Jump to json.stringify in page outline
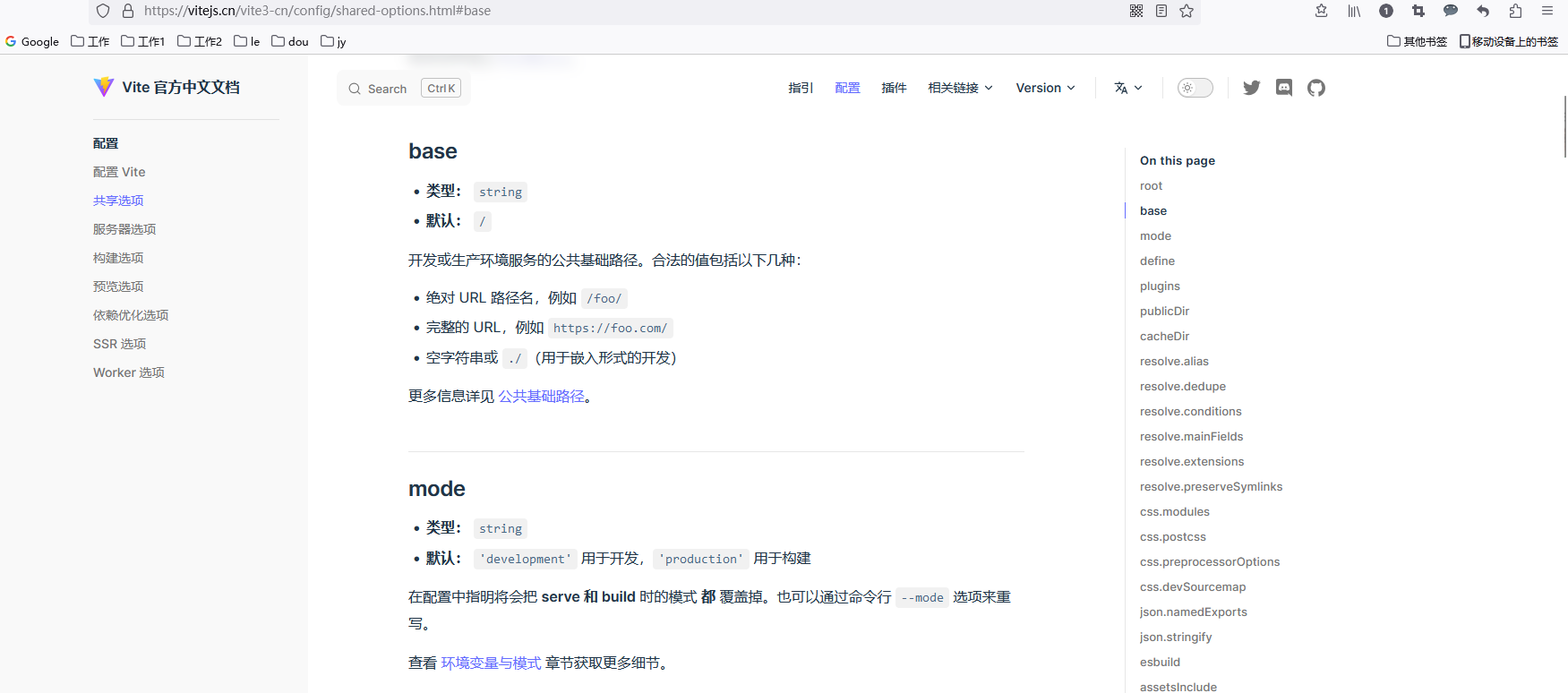This screenshot has height=693, width=1568. click(1176, 637)
